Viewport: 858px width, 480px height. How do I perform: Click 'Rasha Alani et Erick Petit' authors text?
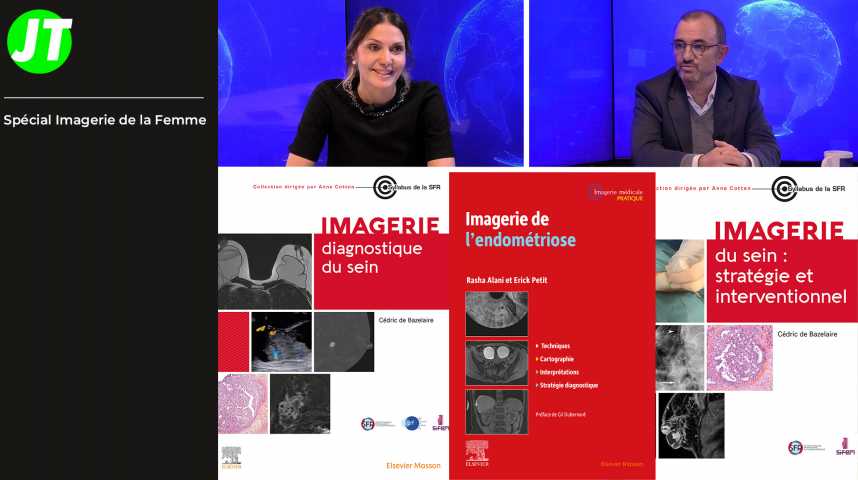(x=507, y=280)
